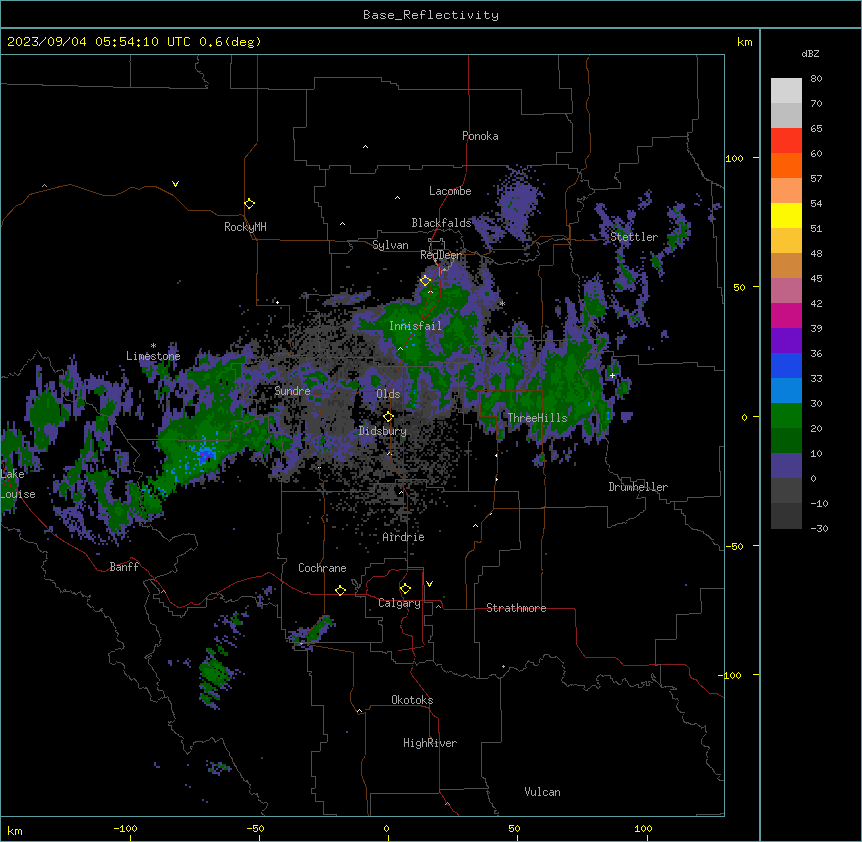The width and height of the screenshot is (862, 842).
Task: Click the white caret marker west of Lacombe
Action: pyautogui.click(x=397, y=197)
